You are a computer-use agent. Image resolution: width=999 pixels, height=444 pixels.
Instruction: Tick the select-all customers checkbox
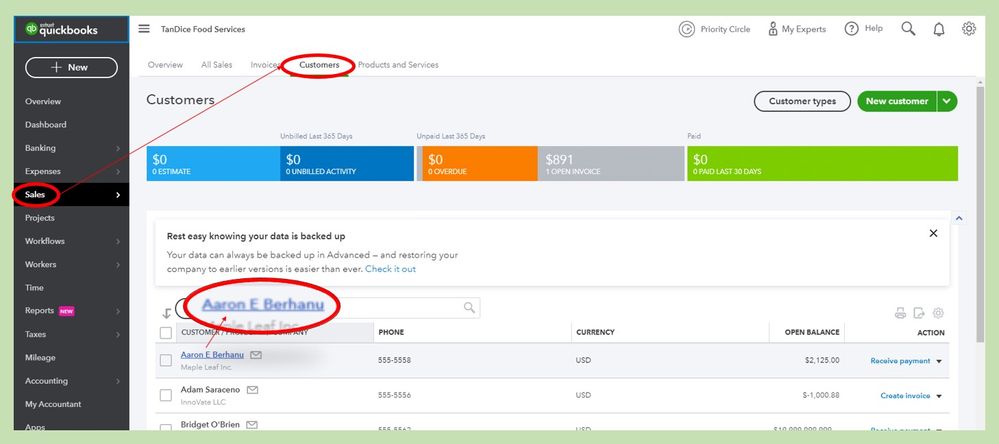(x=166, y=332)
